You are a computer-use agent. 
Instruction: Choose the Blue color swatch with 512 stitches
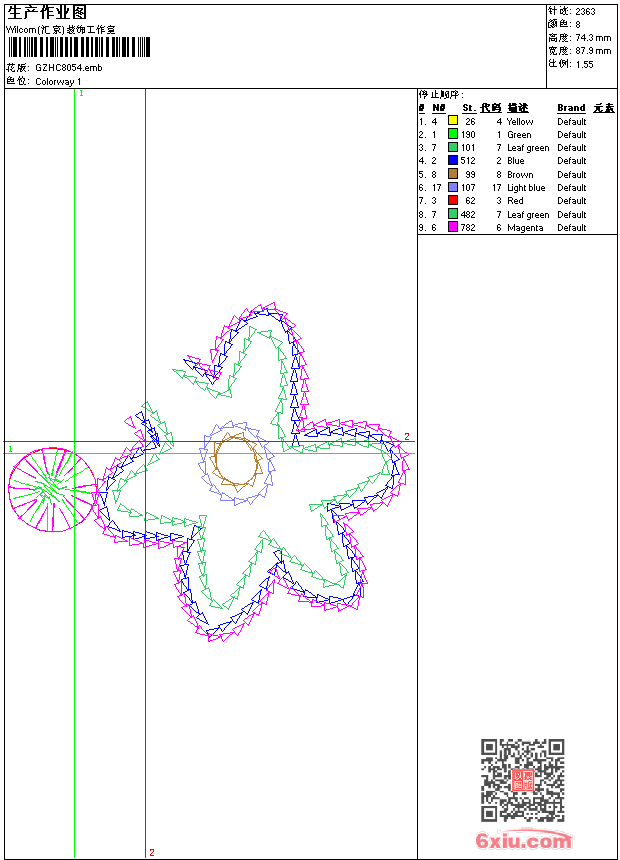pyautogui.click(x=453, y=160)
